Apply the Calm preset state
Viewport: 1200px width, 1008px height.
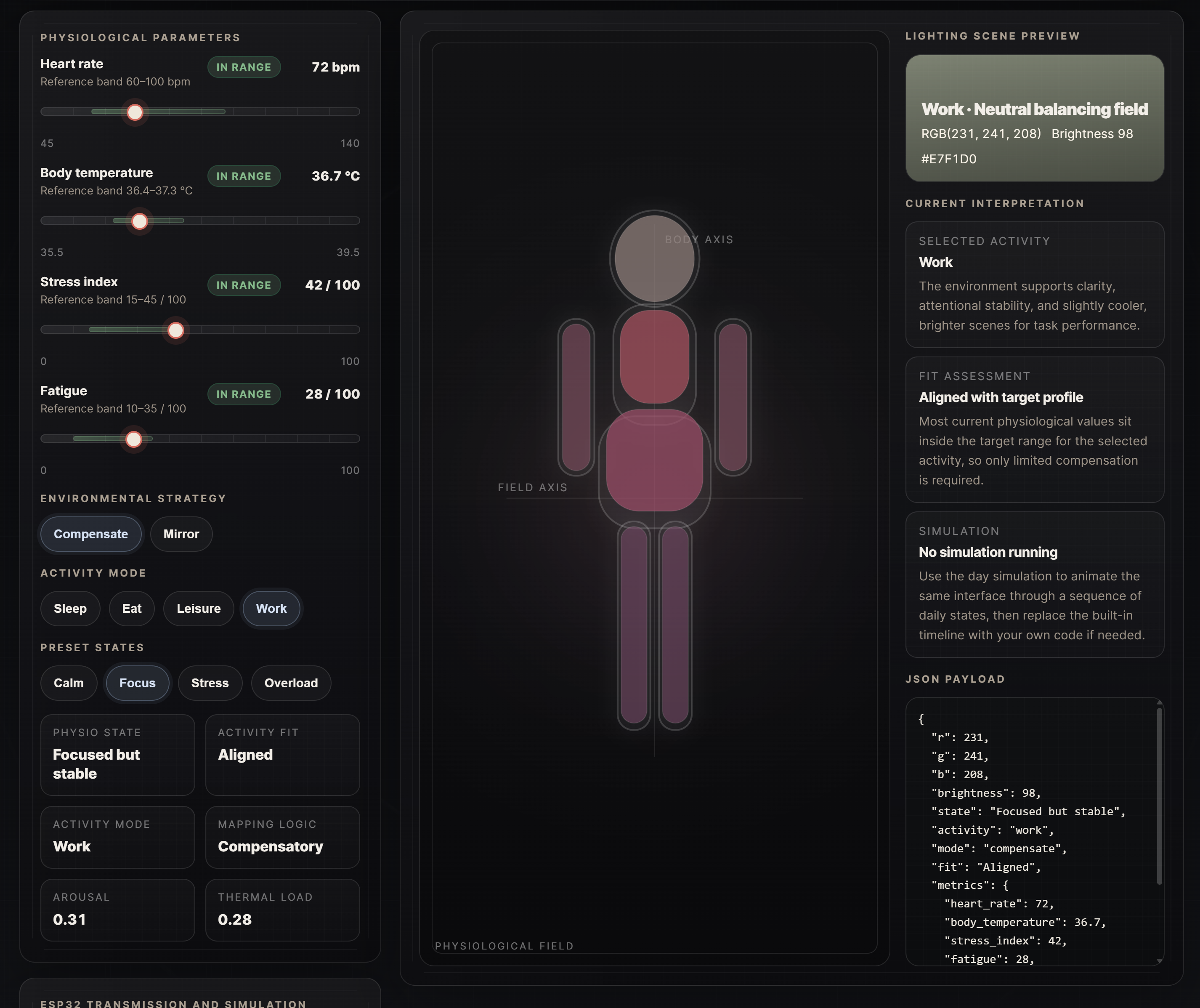[x=69, y=683]
